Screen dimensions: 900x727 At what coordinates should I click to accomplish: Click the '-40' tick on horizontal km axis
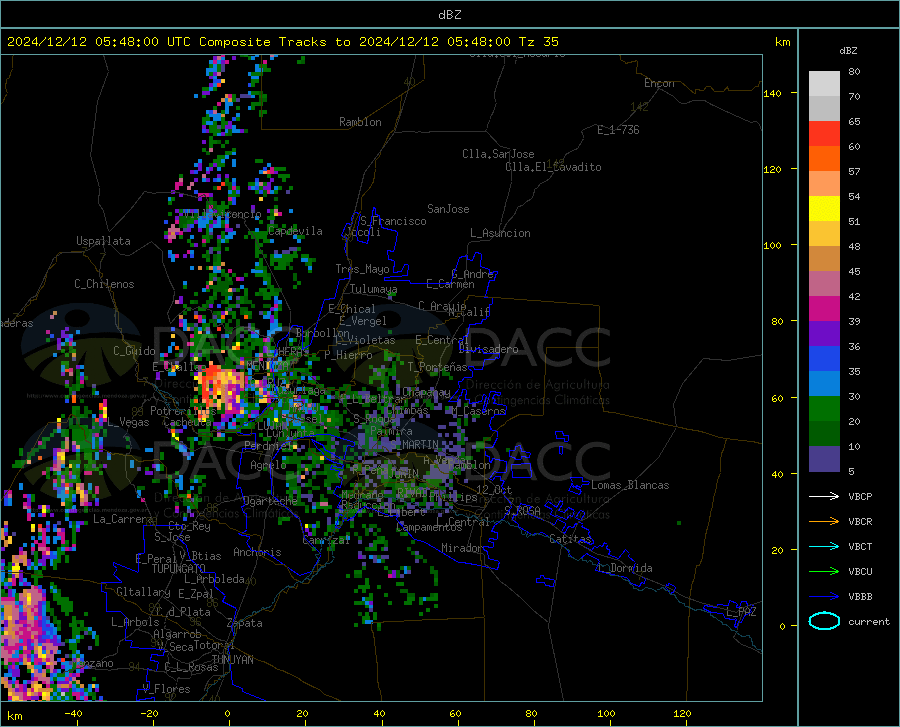[x=73, y=714]
